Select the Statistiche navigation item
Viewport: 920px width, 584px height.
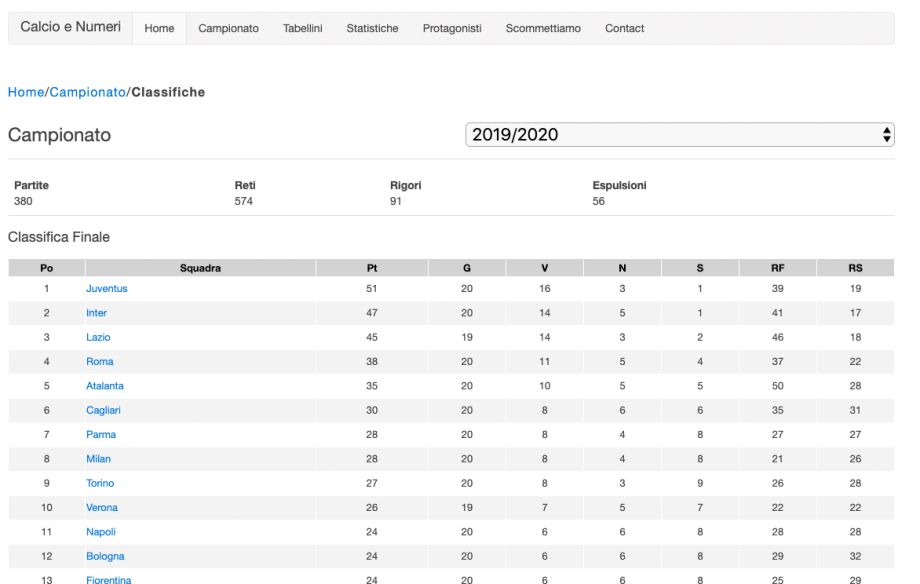pos(372,28)
